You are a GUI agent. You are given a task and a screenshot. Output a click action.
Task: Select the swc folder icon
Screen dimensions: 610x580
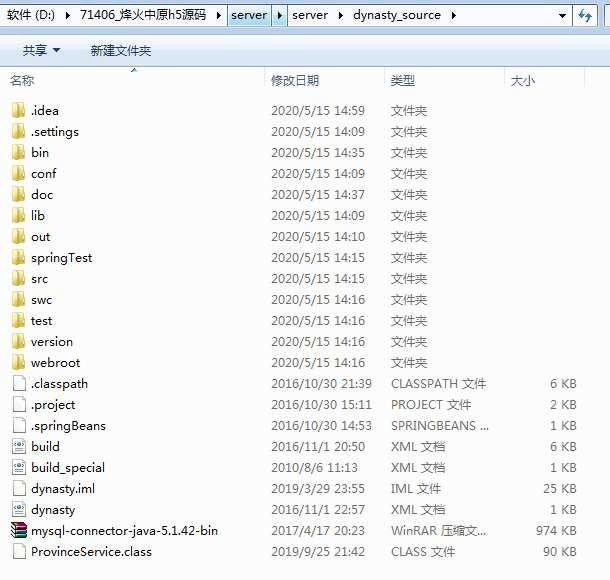pyautogui.click(x=18, y=300)
